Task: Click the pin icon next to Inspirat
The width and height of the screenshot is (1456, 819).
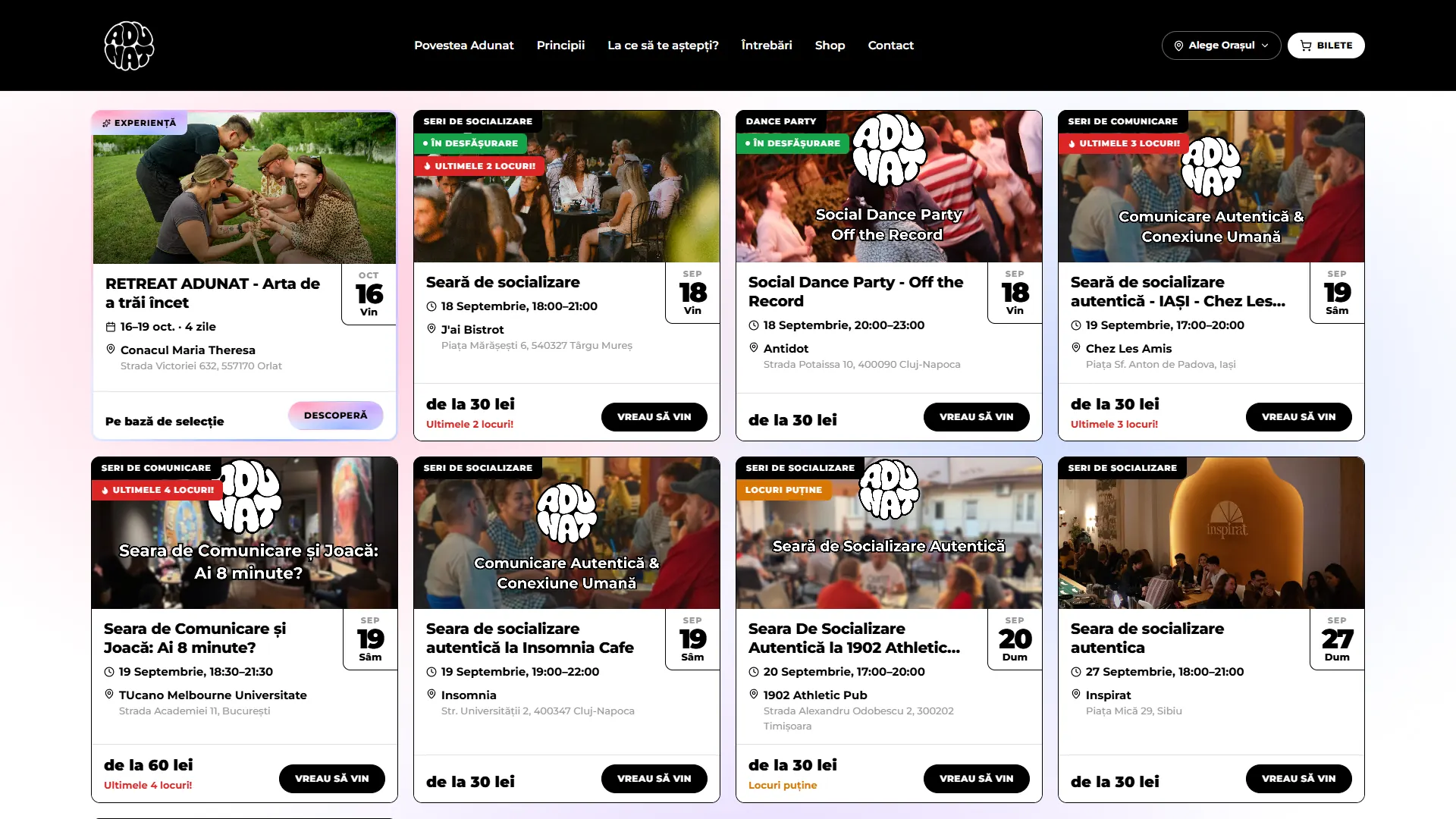Action: click(1076, 695)
